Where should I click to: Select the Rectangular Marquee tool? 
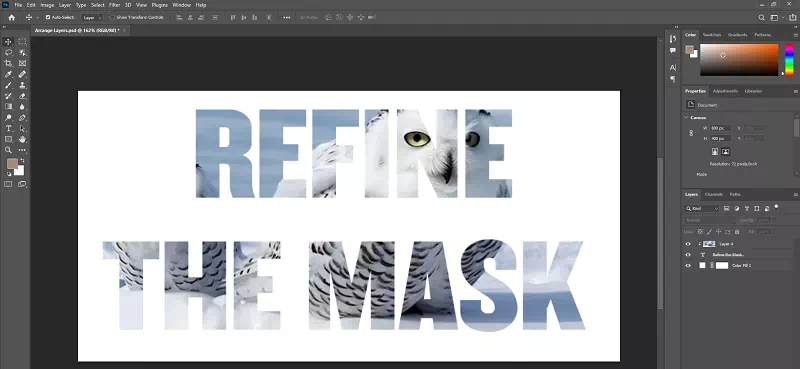tap(22, 42)
